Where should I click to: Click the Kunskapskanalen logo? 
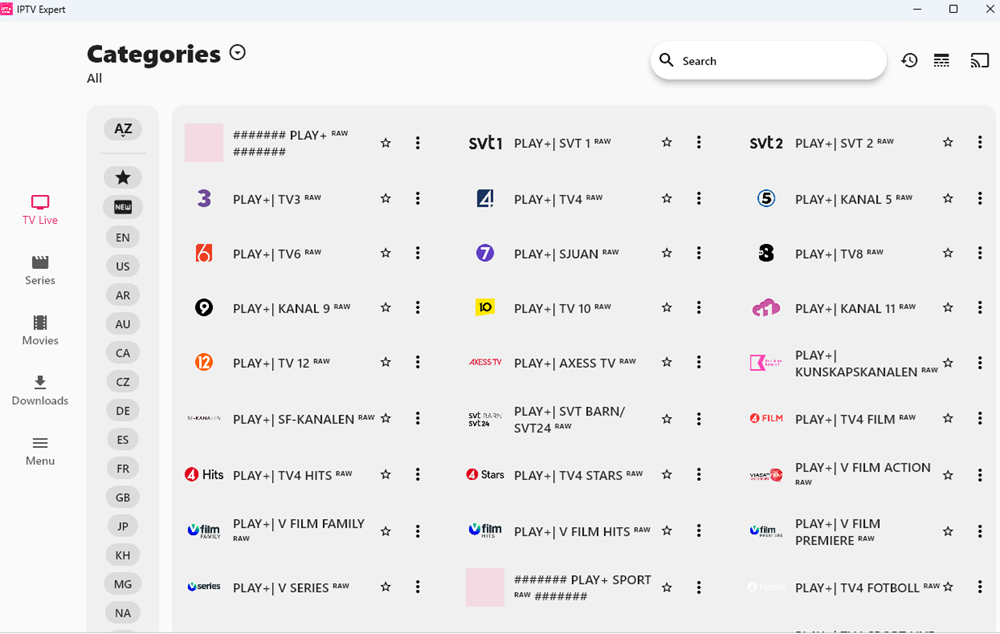pyautogui.click(x=765, y=363)
